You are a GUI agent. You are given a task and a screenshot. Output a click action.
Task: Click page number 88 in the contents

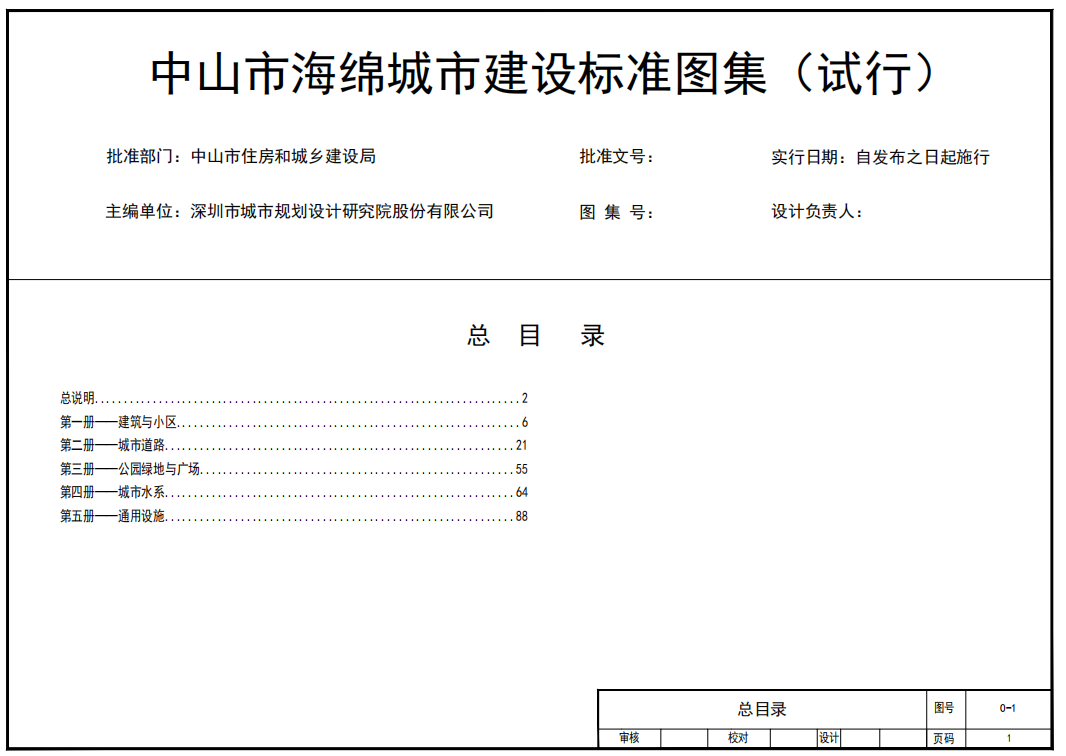[521, 517]
